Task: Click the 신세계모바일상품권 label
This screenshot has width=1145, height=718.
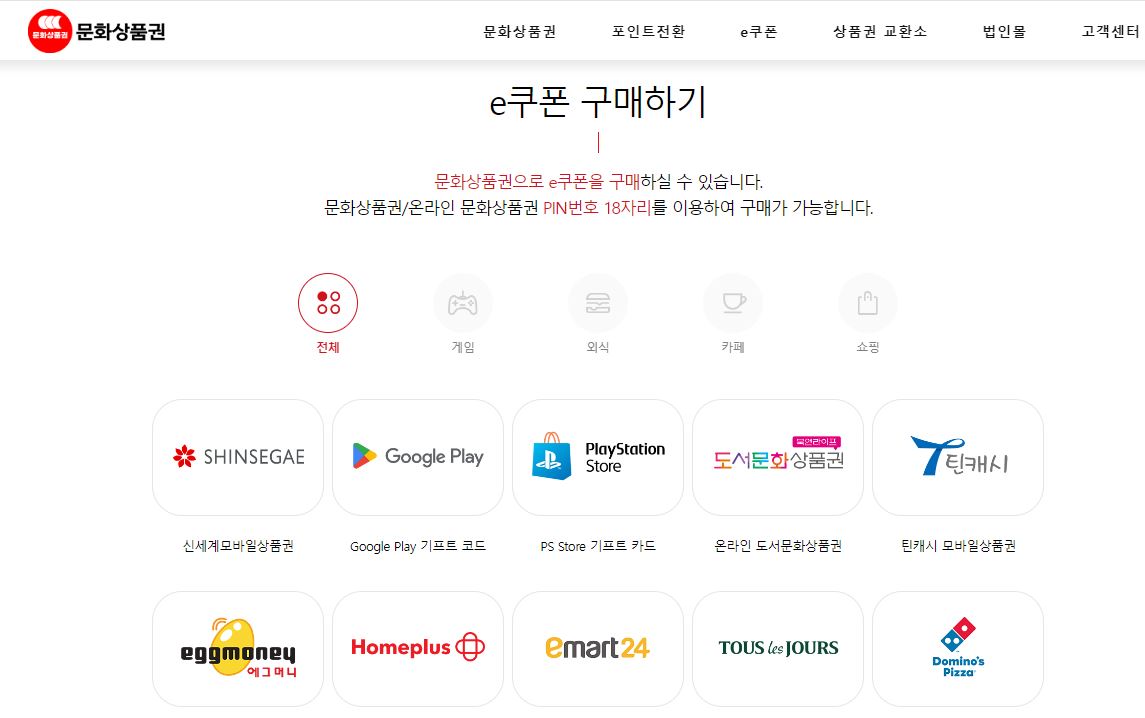Action: pos(238,546)
